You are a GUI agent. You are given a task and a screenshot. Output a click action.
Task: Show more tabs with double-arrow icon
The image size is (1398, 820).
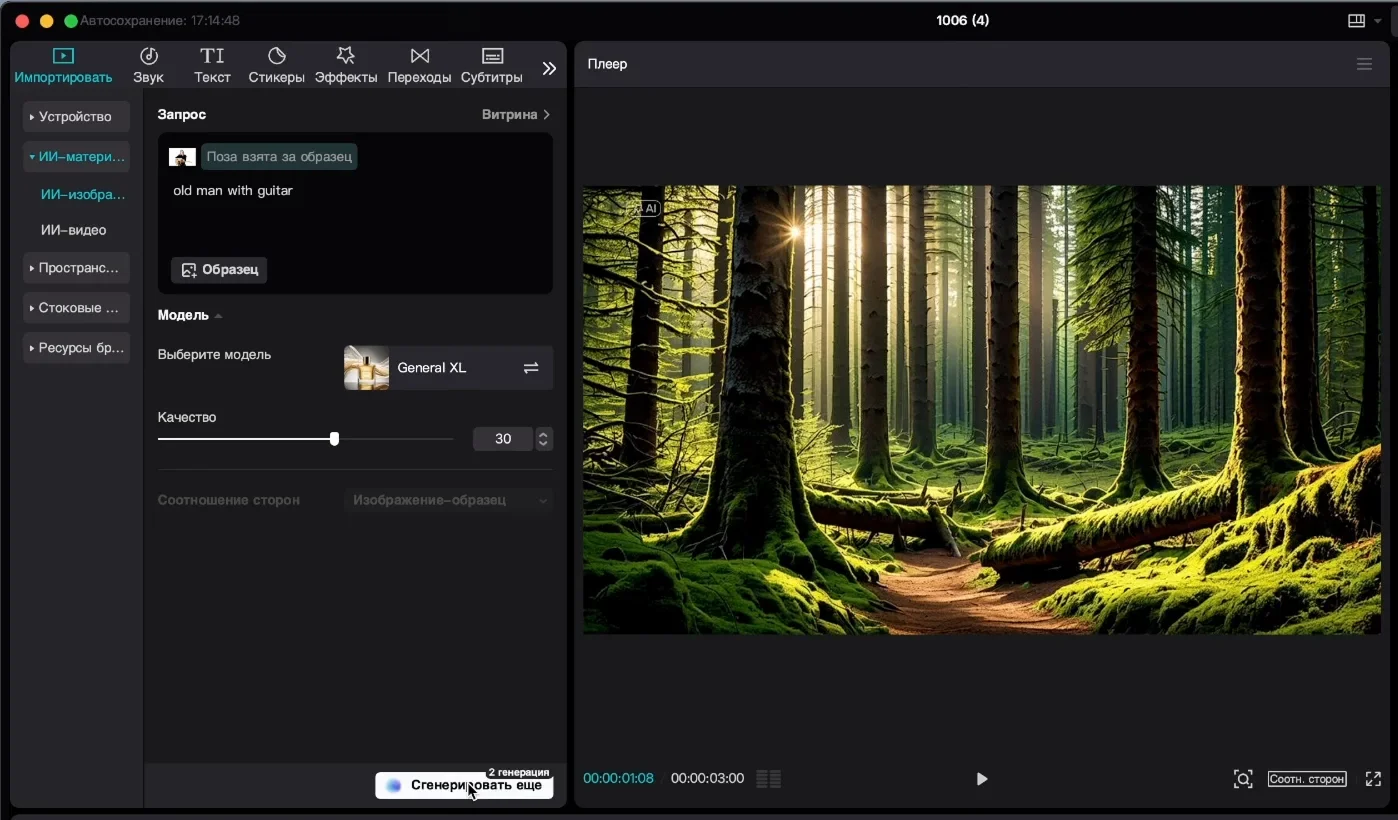click(x=549, y=68)
